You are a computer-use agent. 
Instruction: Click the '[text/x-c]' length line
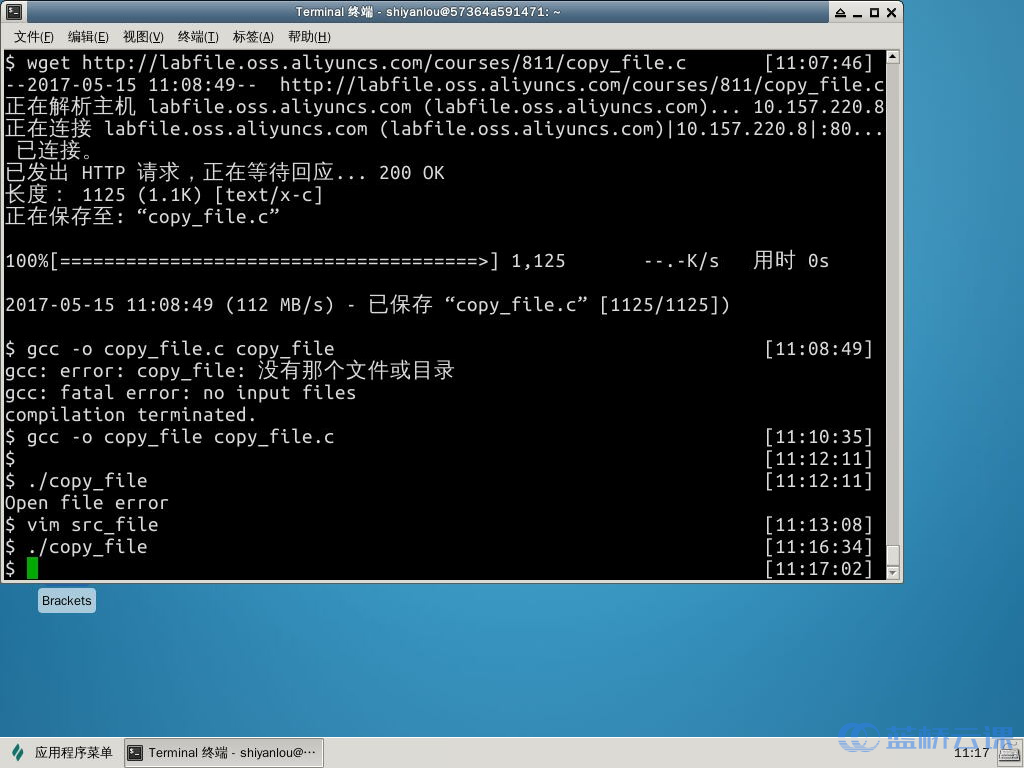pos(164,195)
